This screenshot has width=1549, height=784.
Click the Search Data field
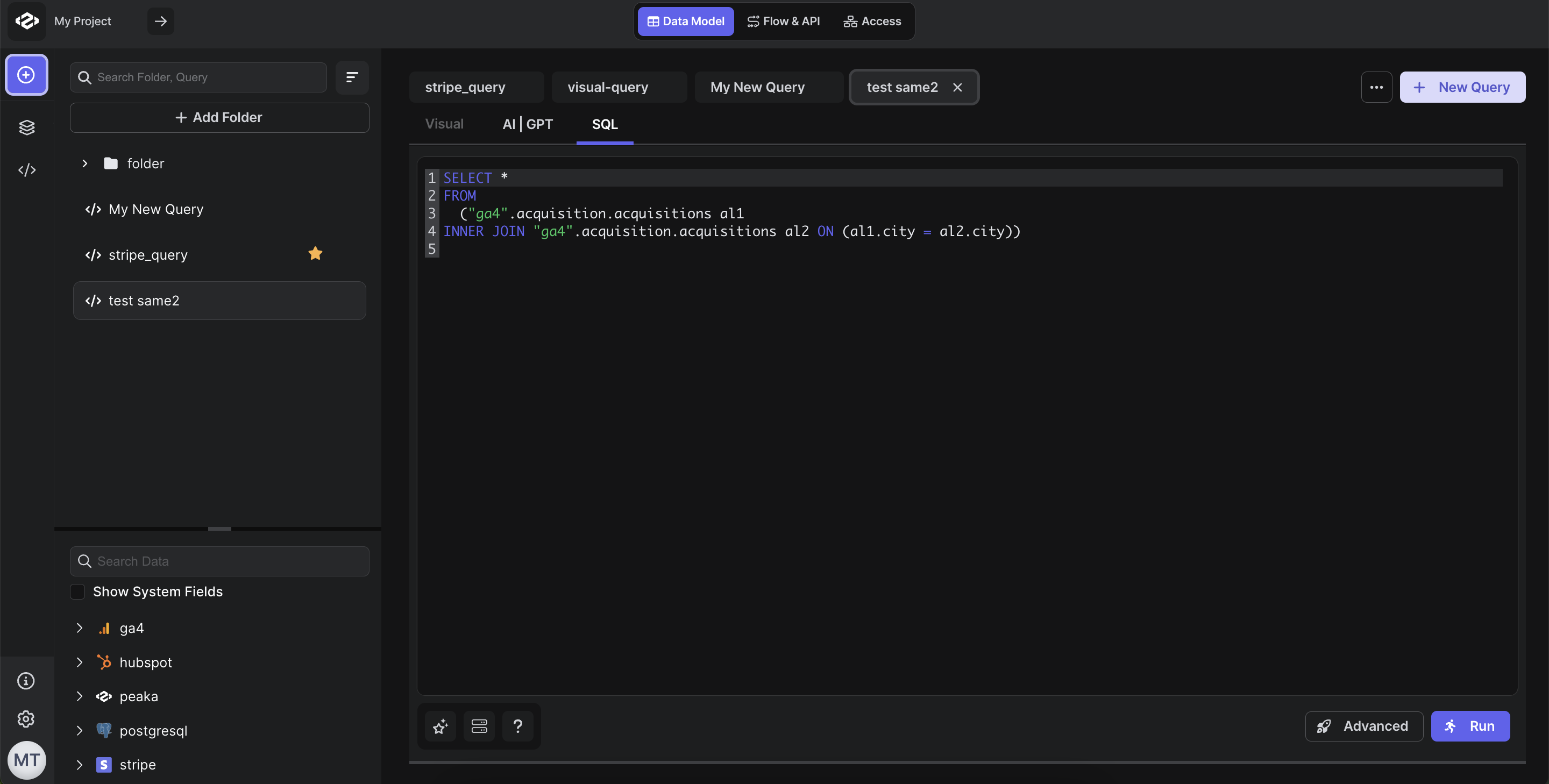point(219,561)
